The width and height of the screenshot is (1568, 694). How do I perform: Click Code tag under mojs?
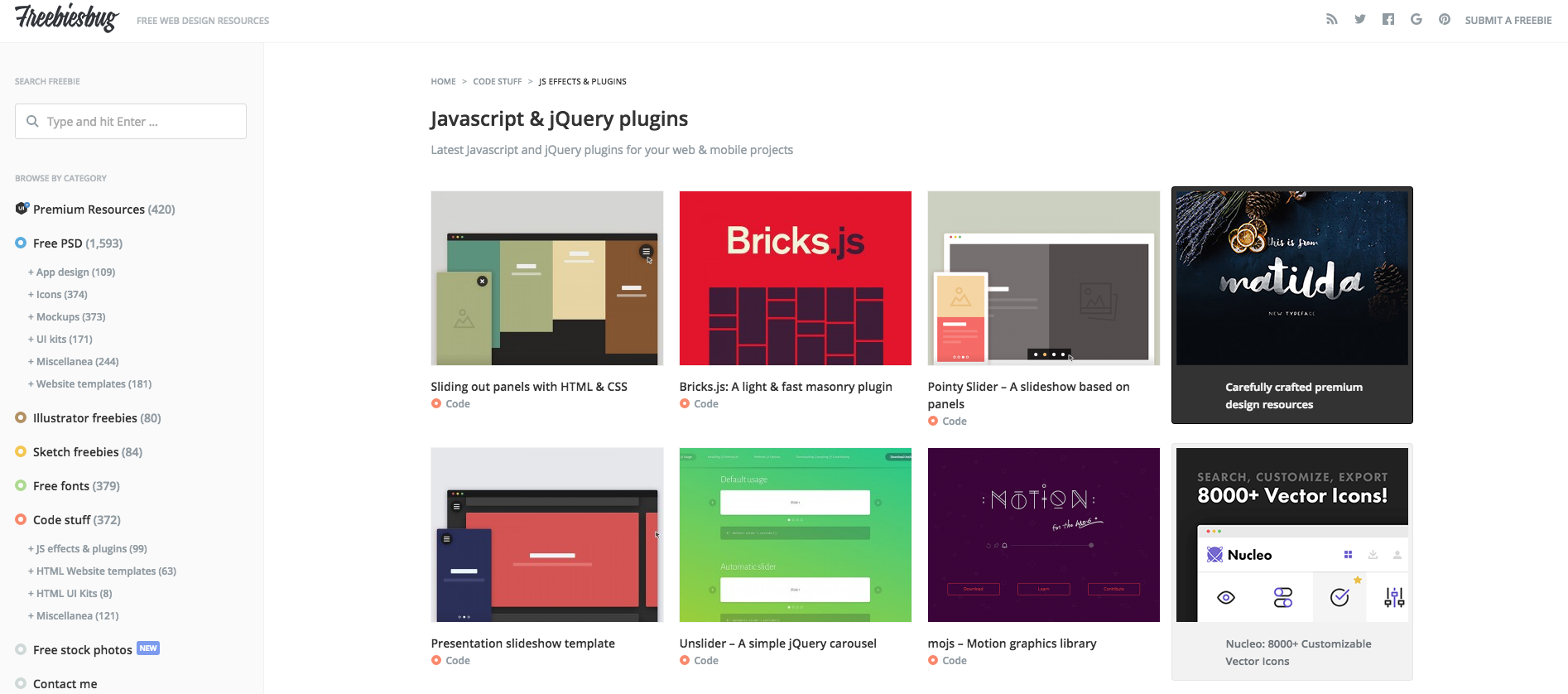click(955, 661)
